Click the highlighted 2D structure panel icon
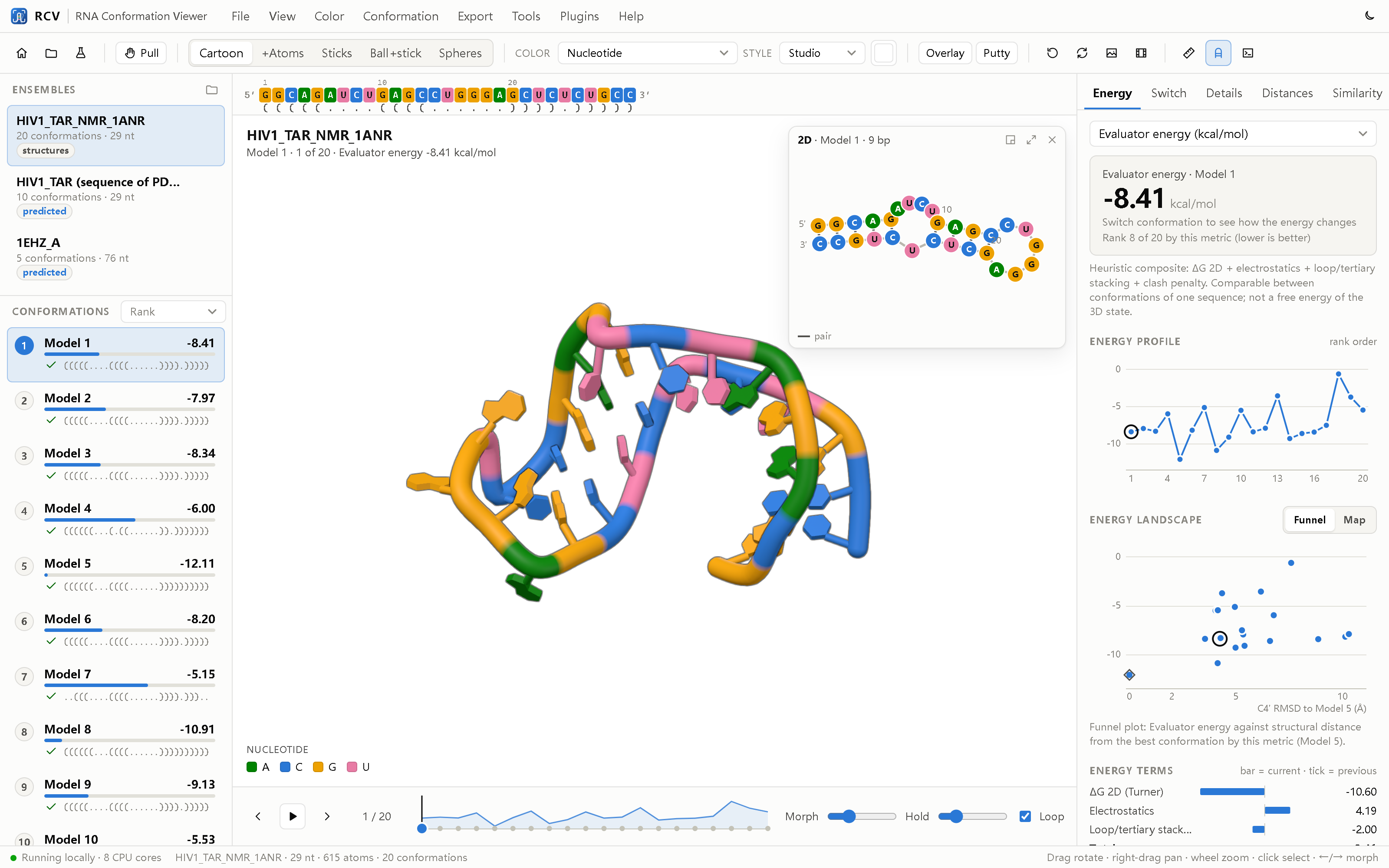Image resolution: width=1389 pixels, height=868 pixels. click(x=1218, y=53)
